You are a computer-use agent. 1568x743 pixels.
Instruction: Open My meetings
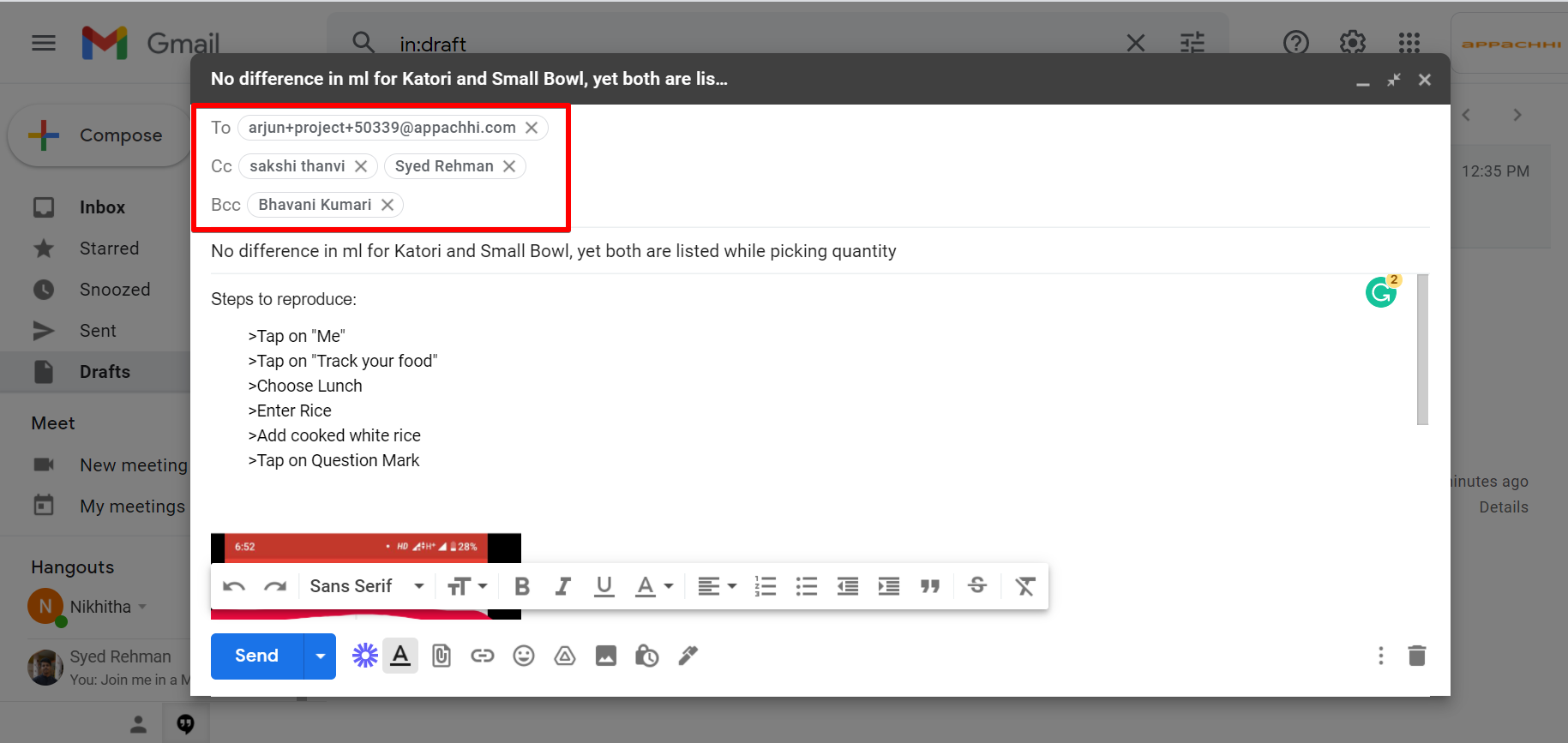click(109, 506)
